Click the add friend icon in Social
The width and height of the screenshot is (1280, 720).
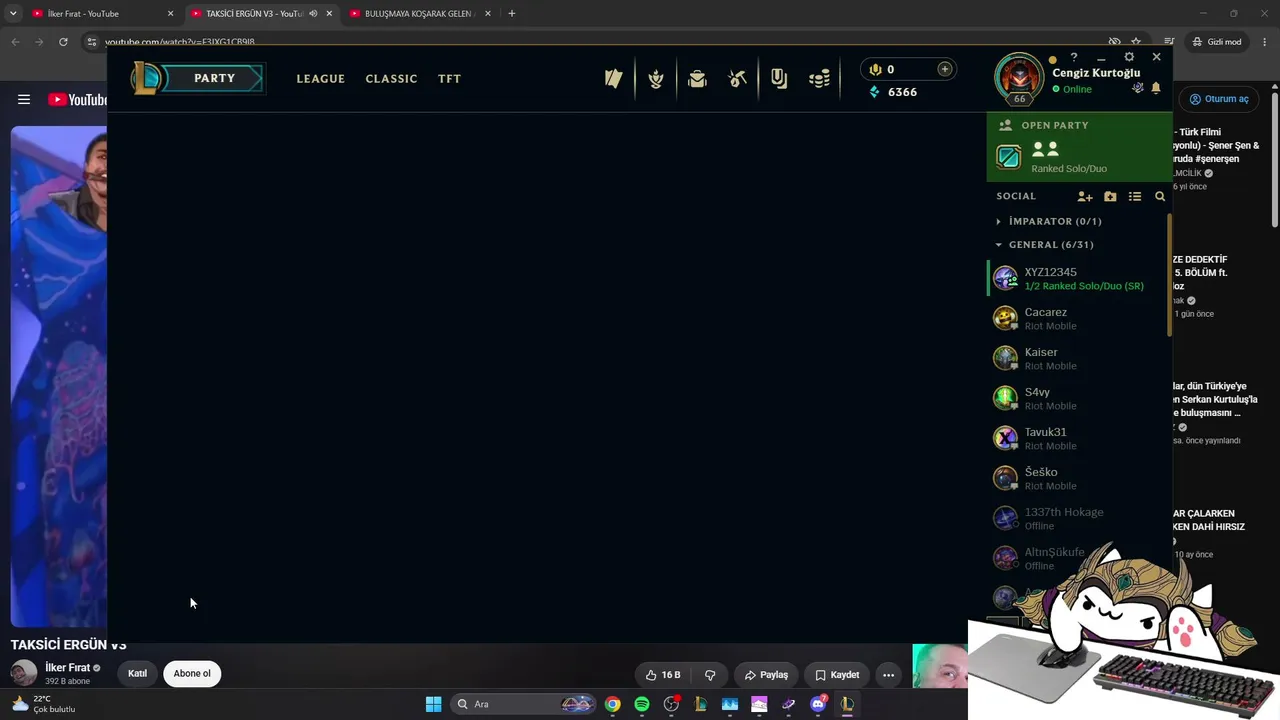[1085, 197]
